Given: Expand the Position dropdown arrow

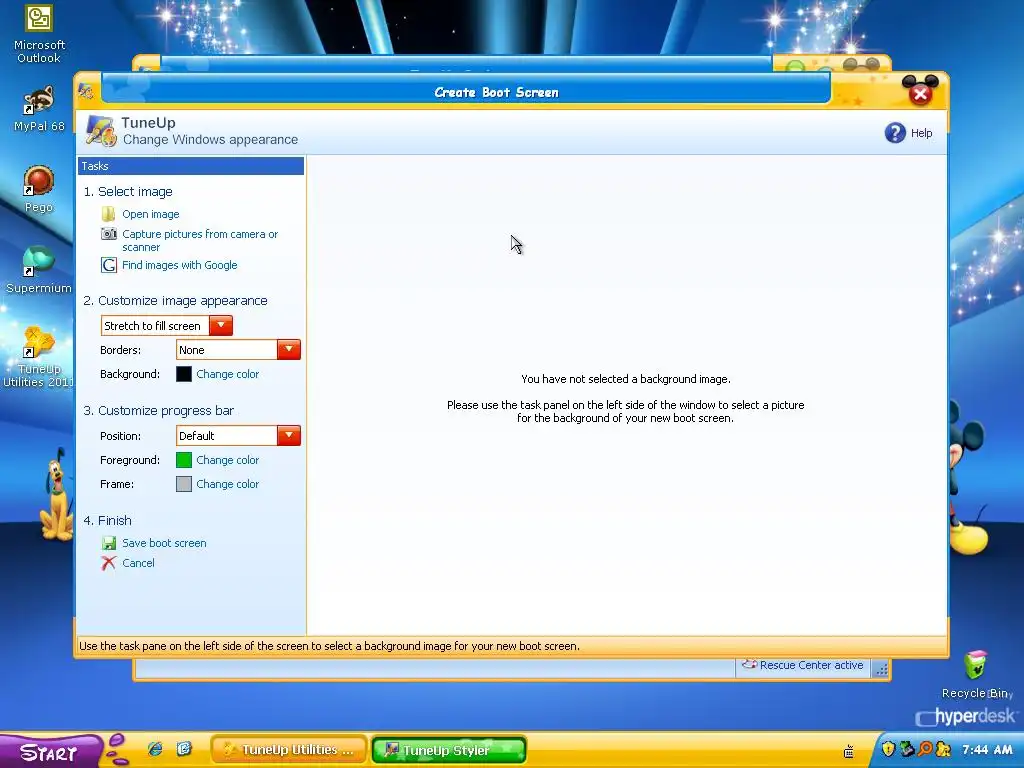Looking at the screenshot, I should [x=289, y=436].
